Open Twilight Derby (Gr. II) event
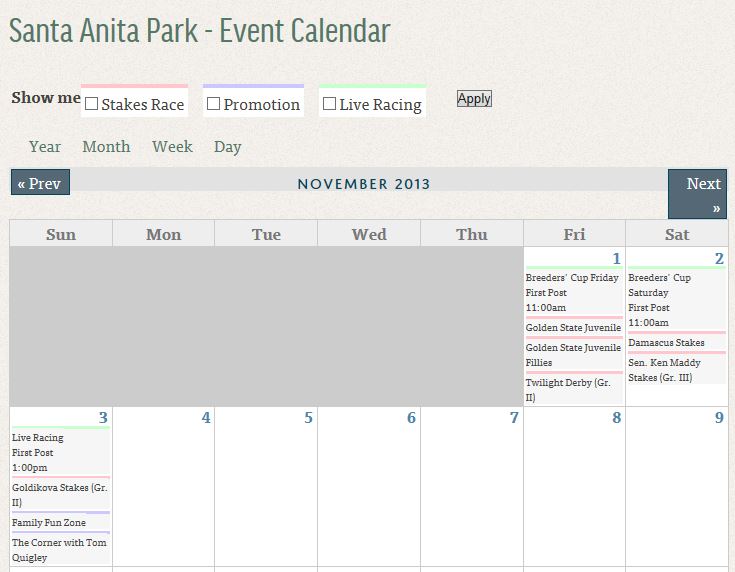735x572 pixels. click(x=568, y=390)
